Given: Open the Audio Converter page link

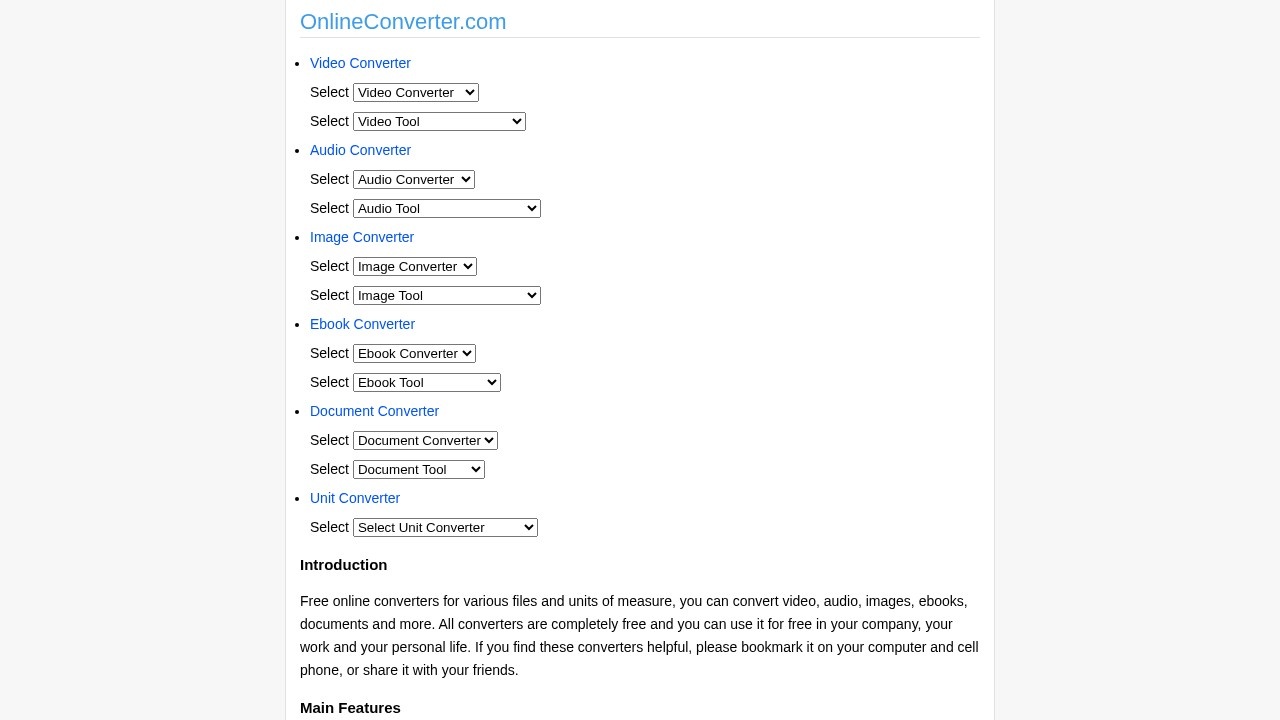Looking at the screenshot, I should 360,150.
